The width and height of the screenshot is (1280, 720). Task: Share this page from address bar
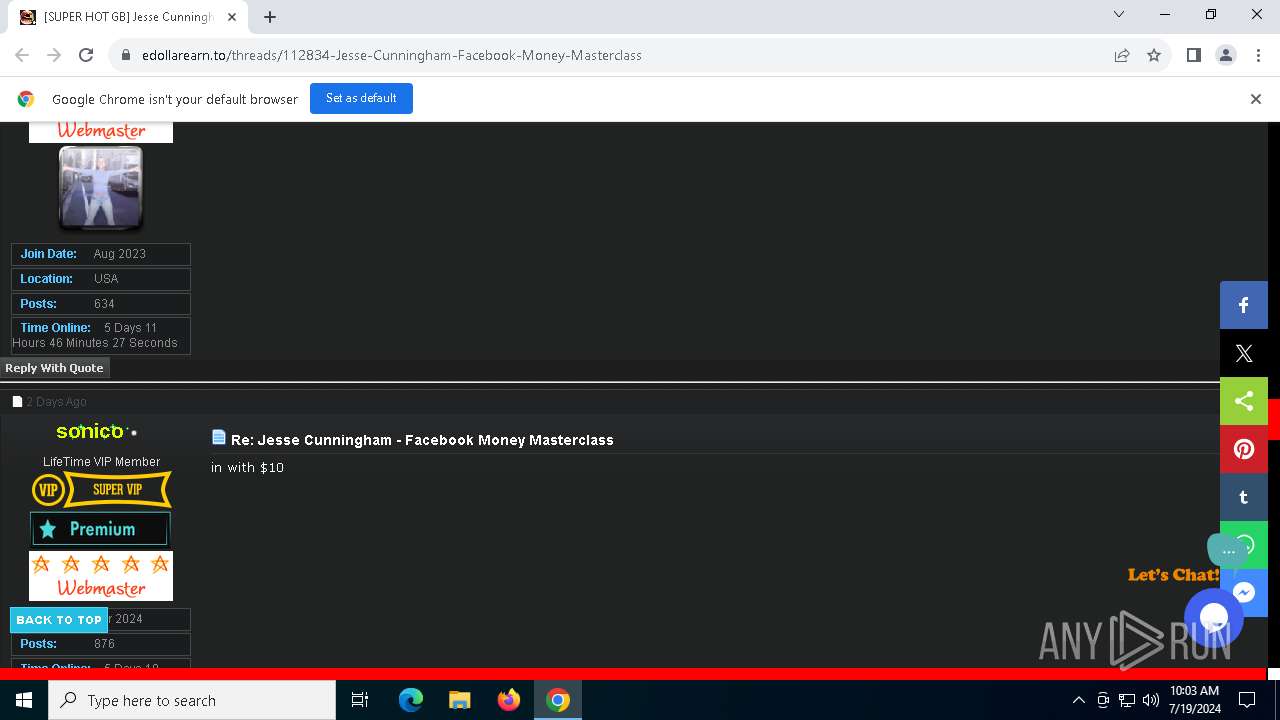[x=1122, y=55]
